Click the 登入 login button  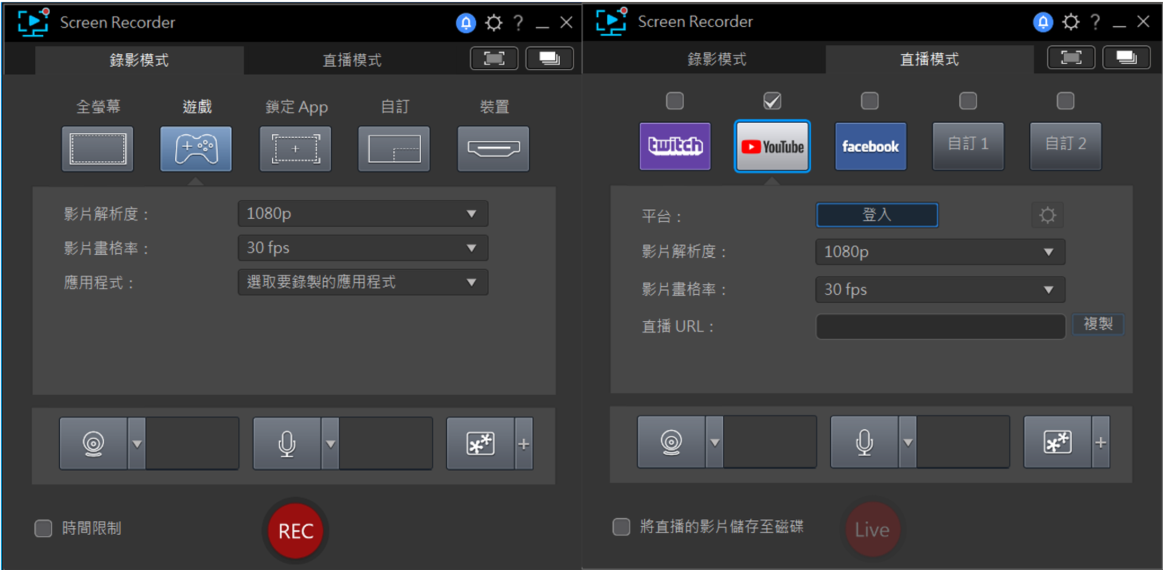[877, 215]
